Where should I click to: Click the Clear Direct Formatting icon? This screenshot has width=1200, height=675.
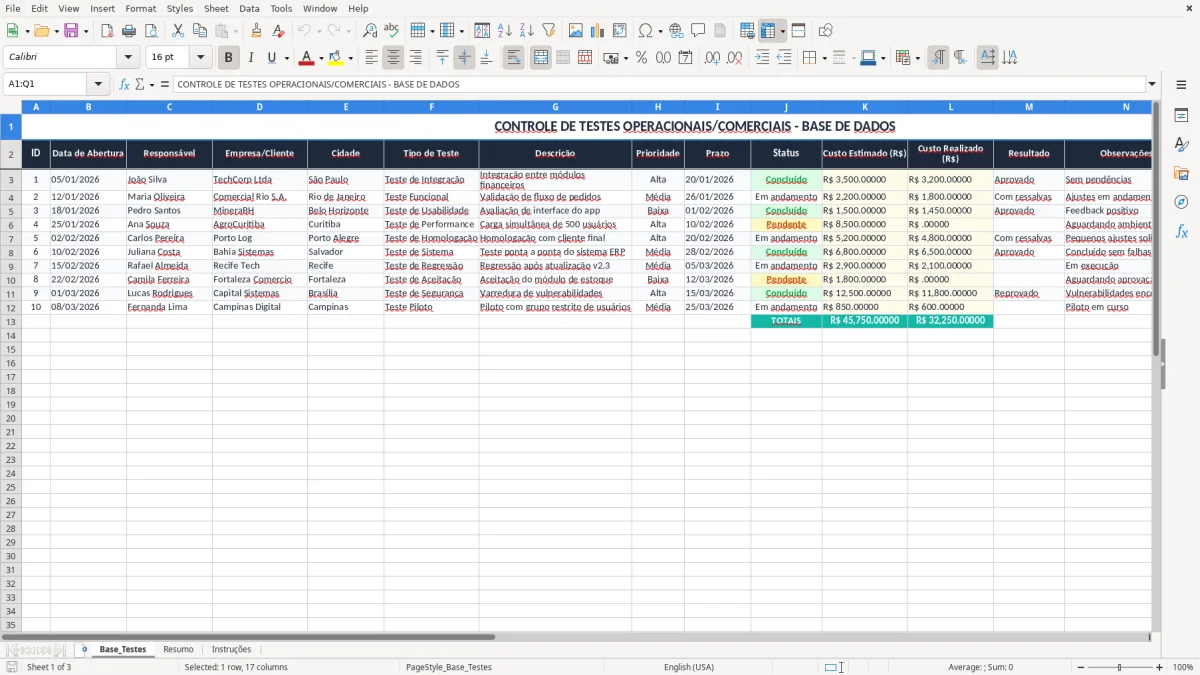[x=279, y=31]
